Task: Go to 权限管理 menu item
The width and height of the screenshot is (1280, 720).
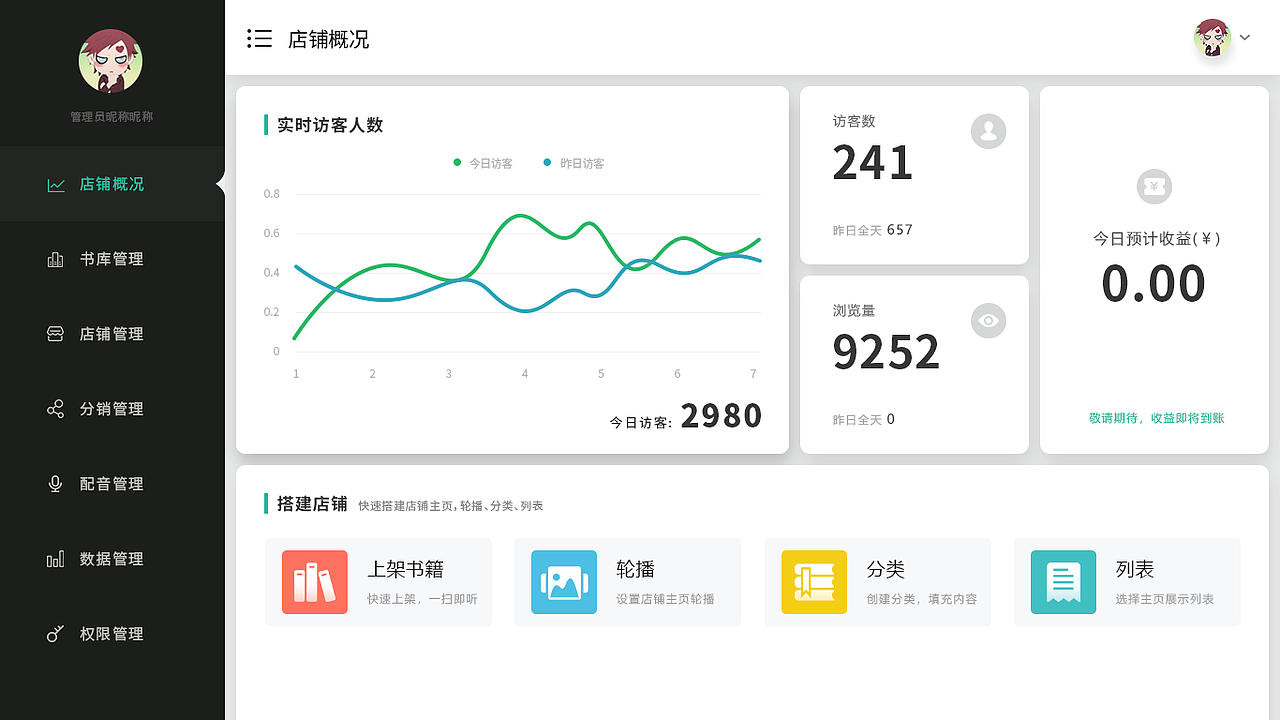Action: (x=112, y=634)
